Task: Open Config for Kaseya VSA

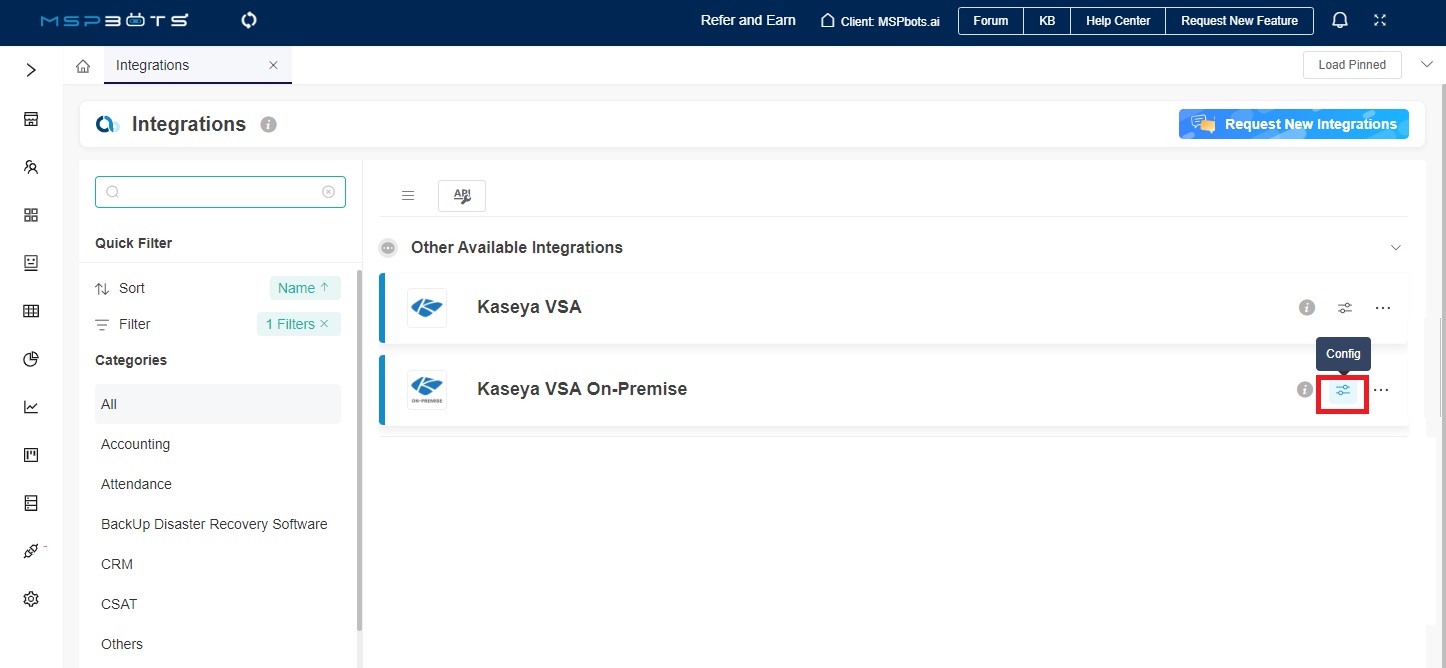Action: click(1345, 308)
